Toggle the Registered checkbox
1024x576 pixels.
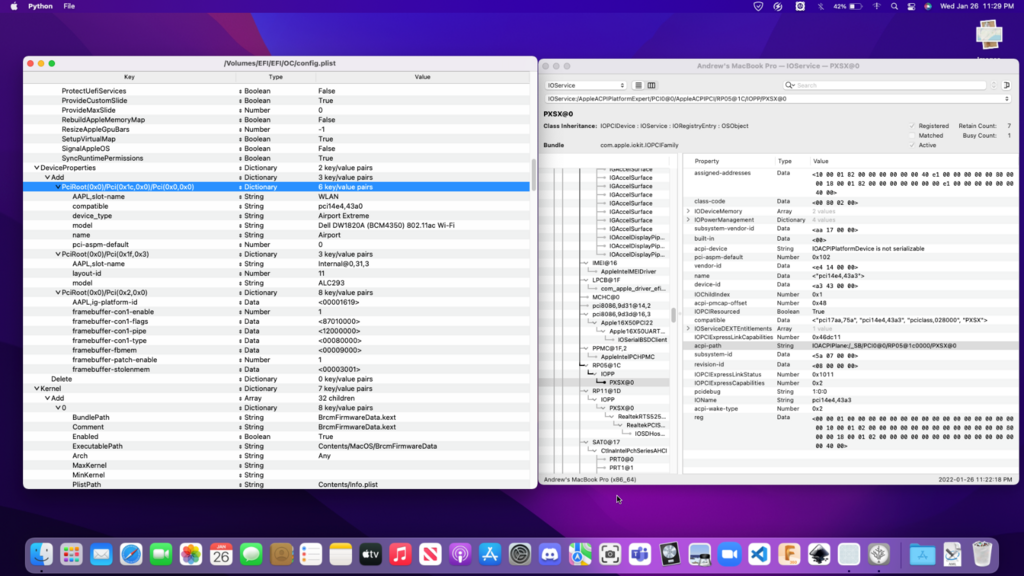(913, 126)
